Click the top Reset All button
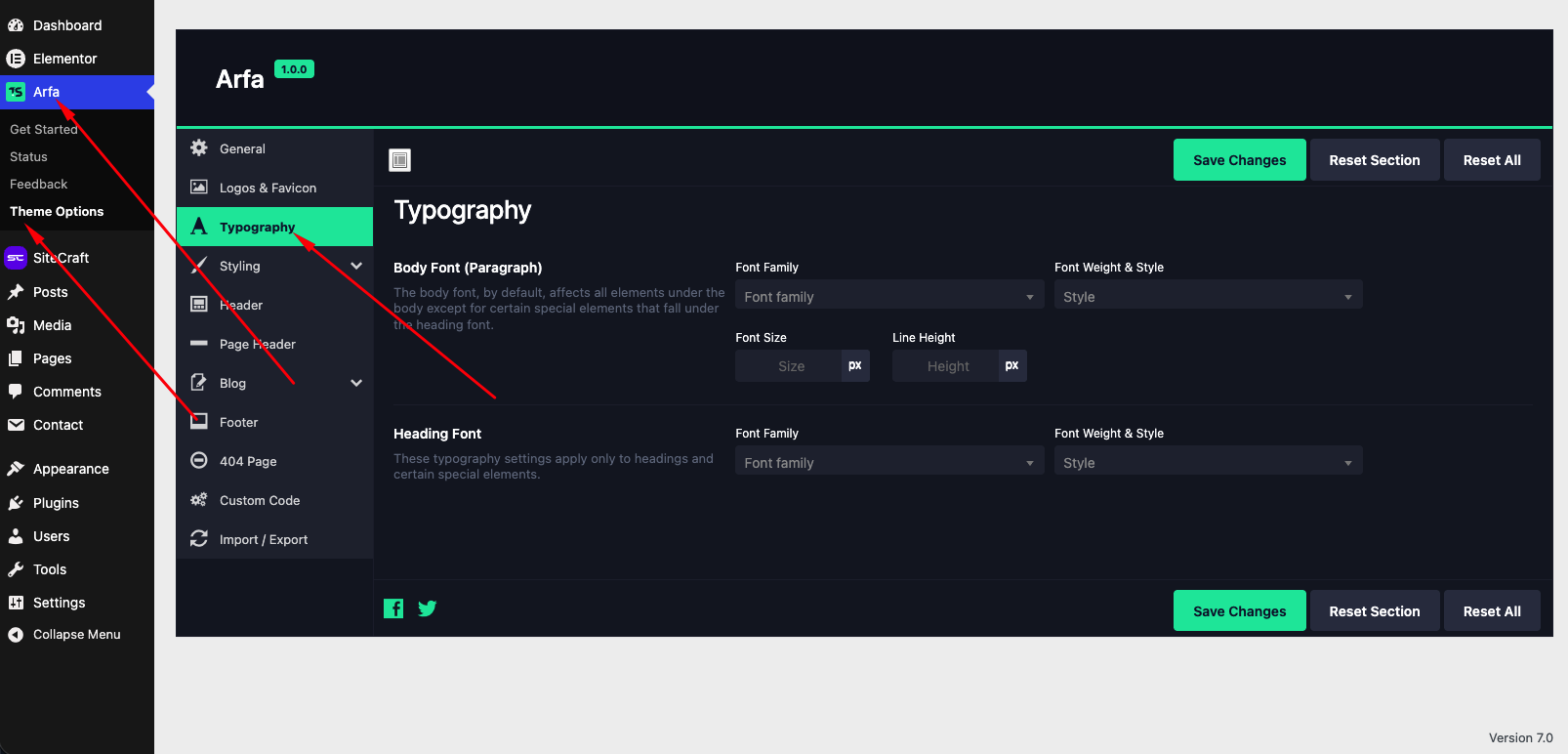This screenshot has height=754, width=1568. [1492, 160]
